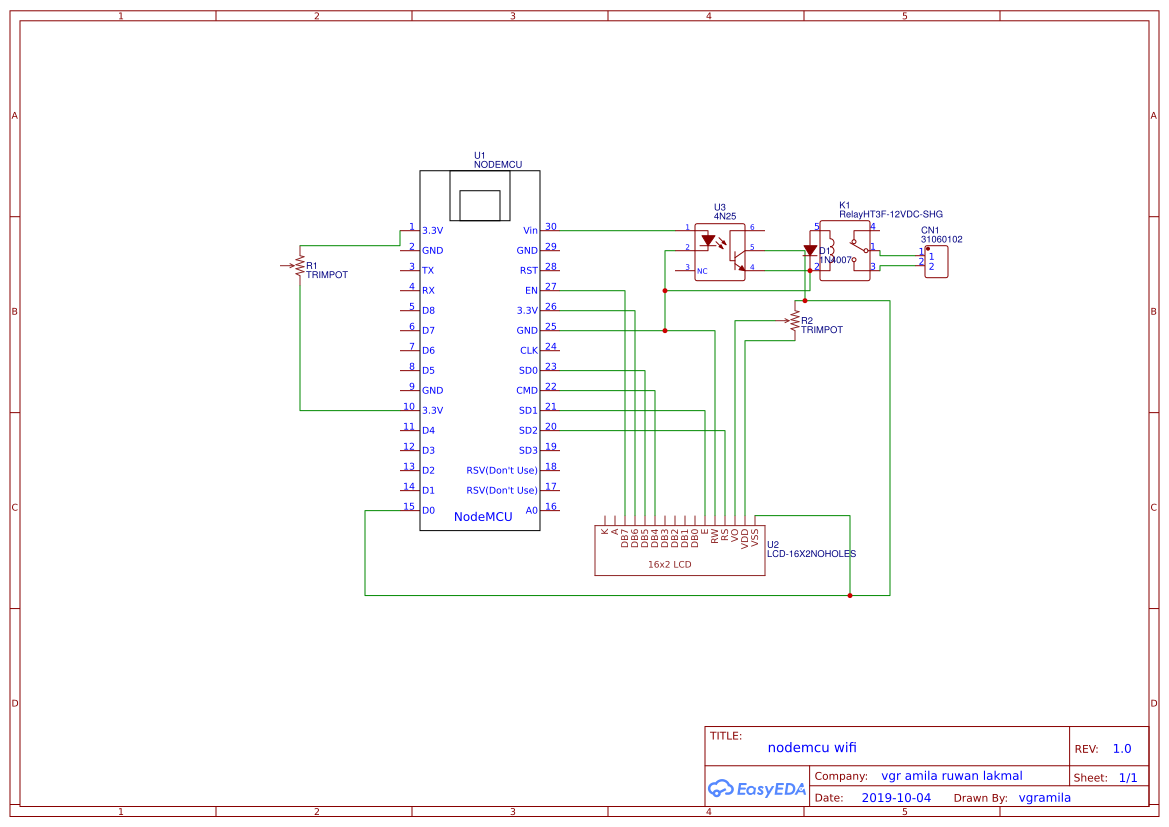Select the TRIMPOT R2 symbol

pos(793,320)
